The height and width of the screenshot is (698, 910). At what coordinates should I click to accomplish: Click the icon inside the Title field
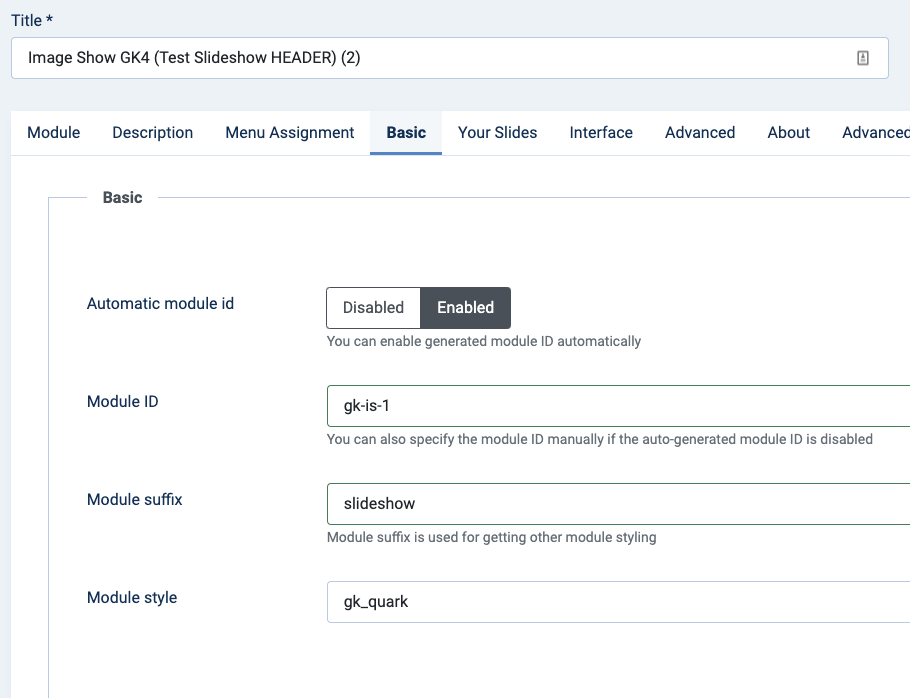click(863, 58)
